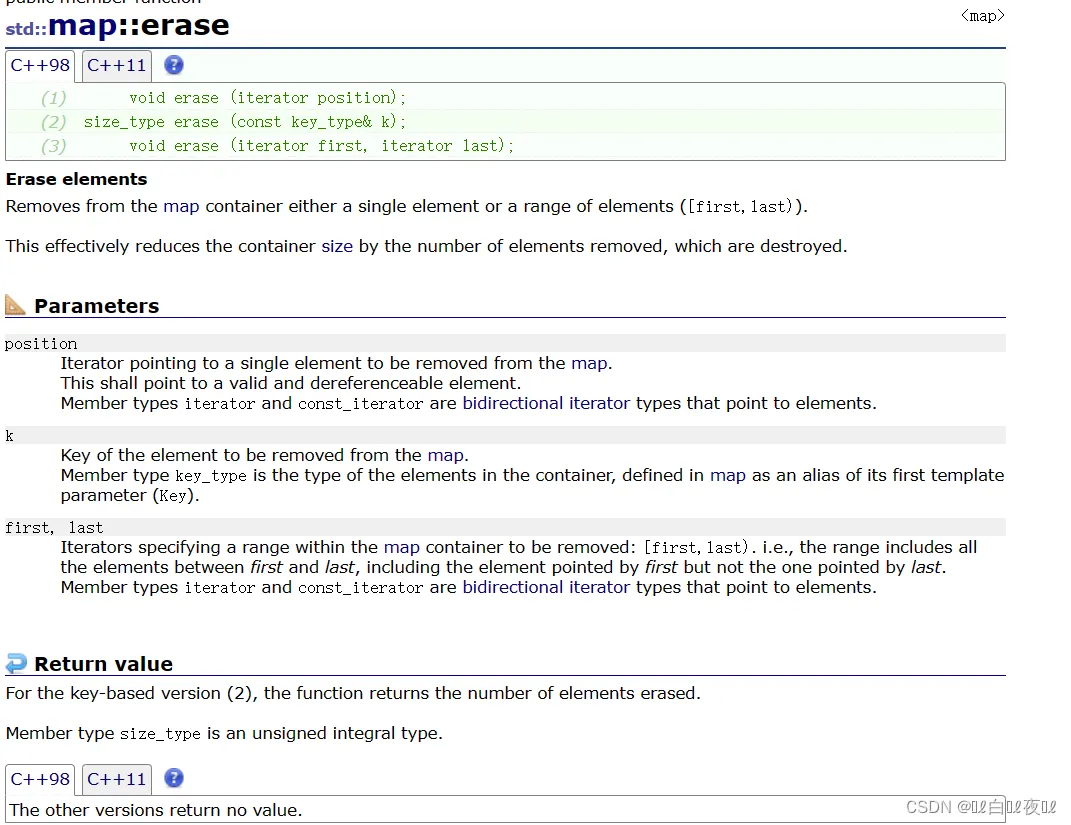The image size is (1071, 825).
Task: Click 'This shall point to a valid and dereferenceable element.'
Action: tap(291, 383)
